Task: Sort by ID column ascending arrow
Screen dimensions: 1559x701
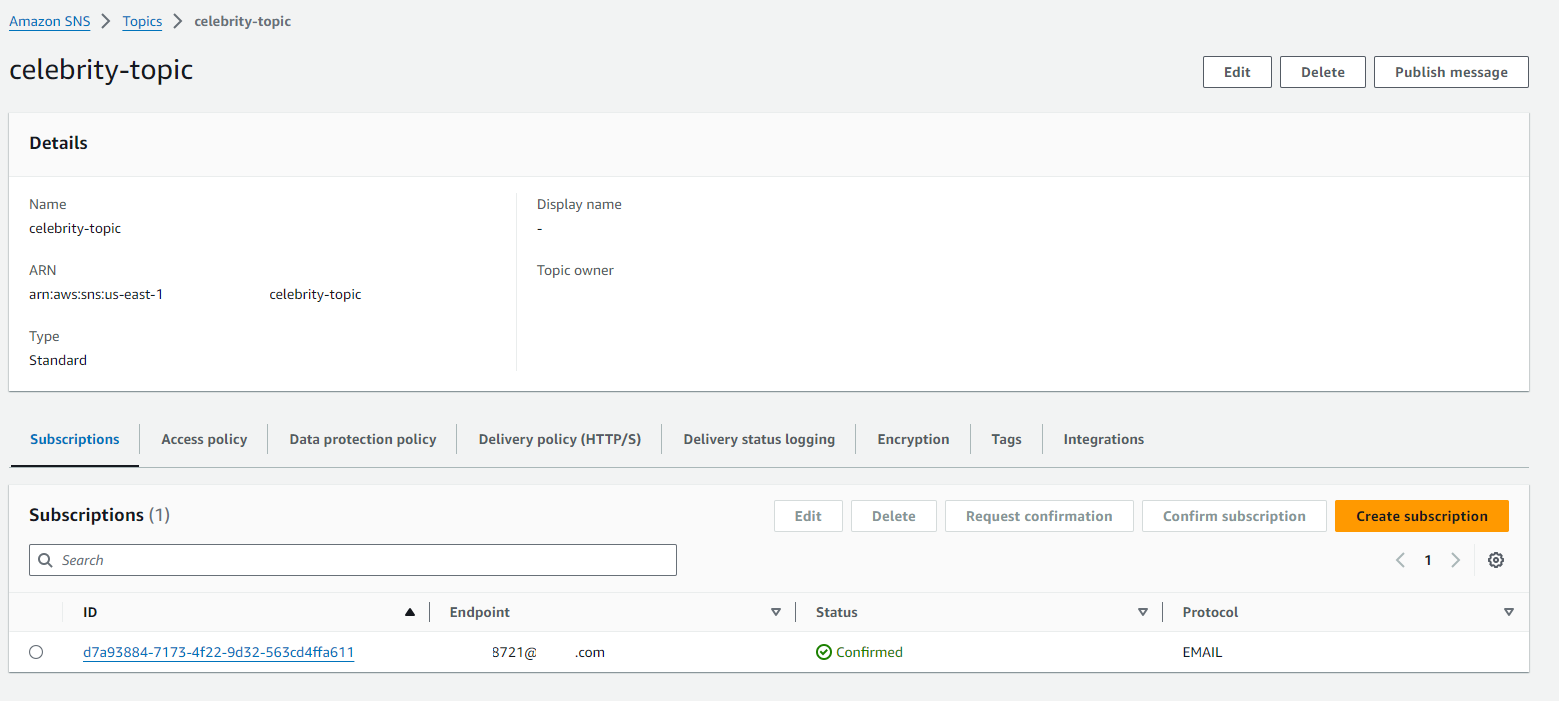Action: 410,612
